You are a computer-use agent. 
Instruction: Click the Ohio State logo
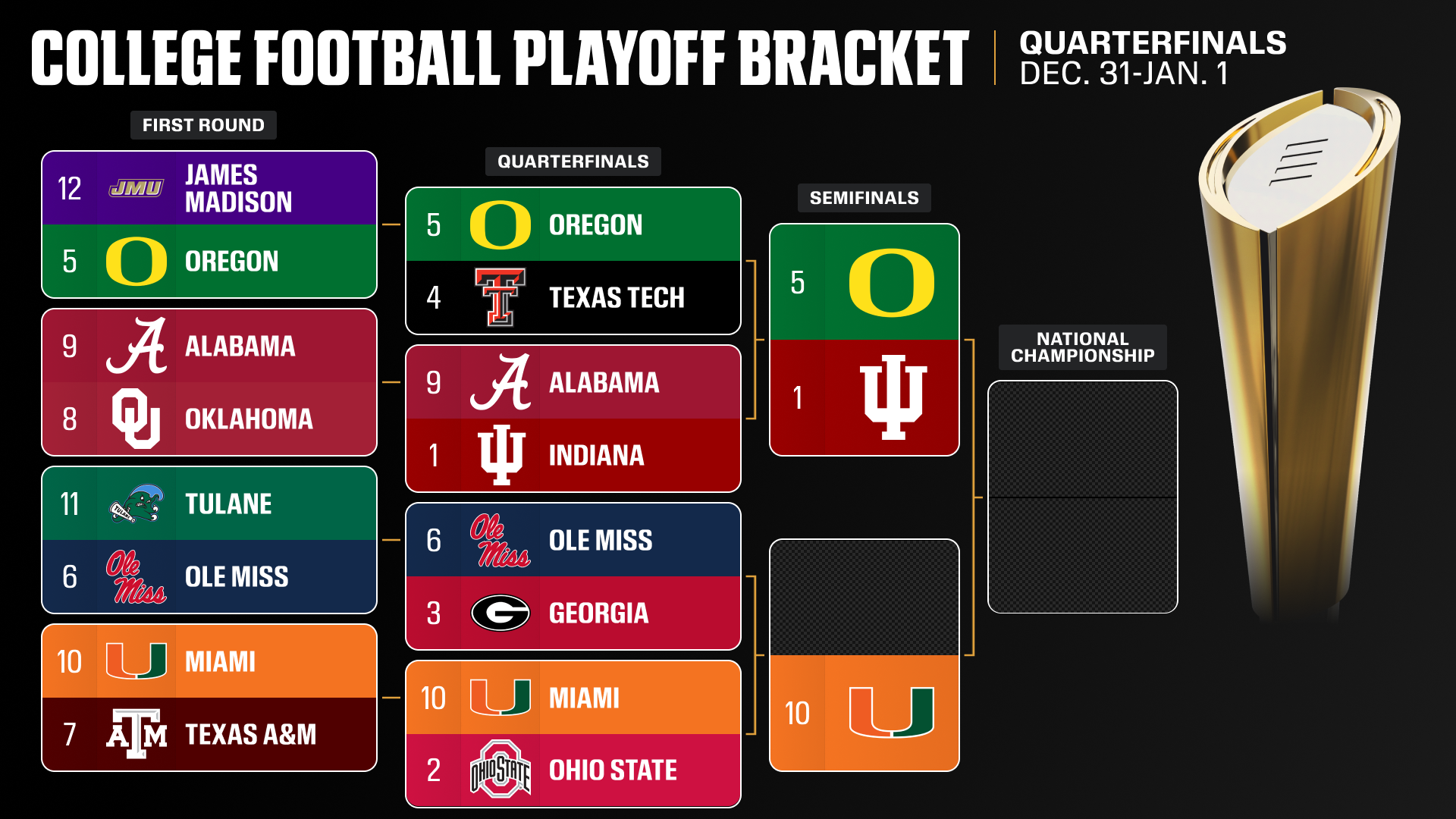(500, 770)
